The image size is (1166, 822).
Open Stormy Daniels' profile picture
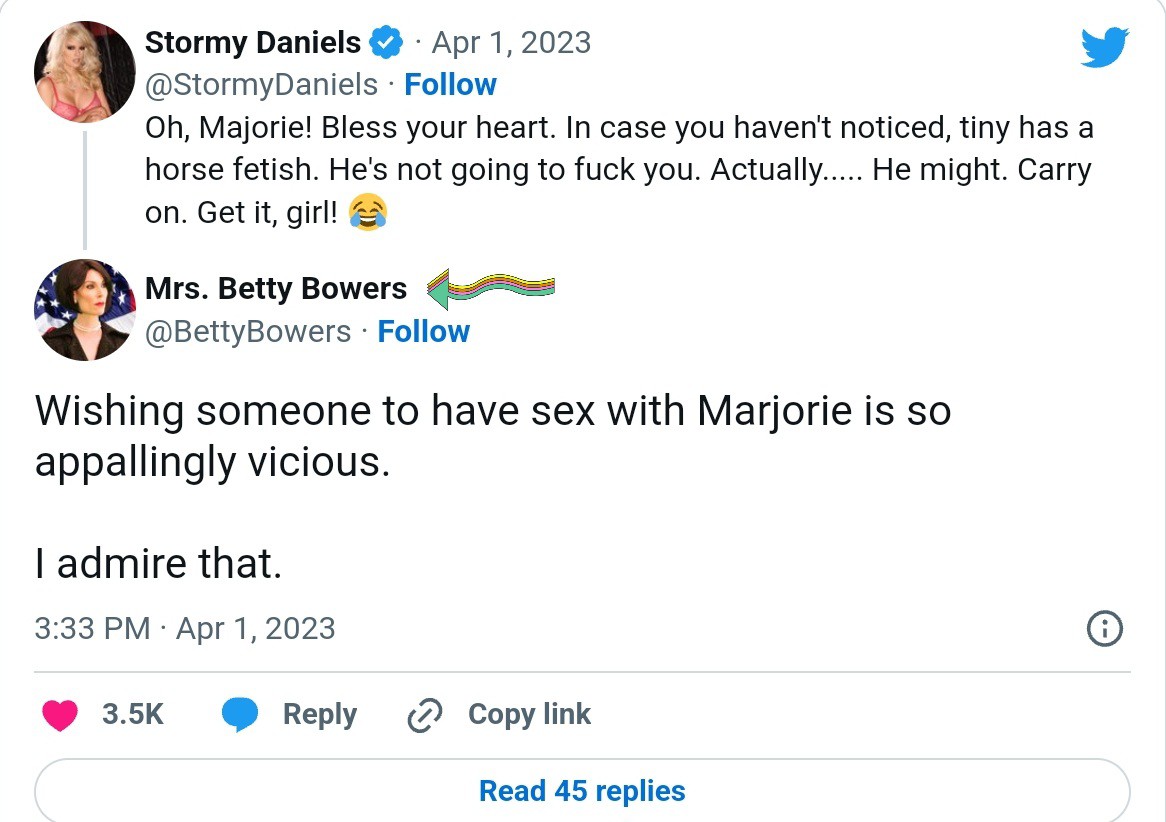85,71
